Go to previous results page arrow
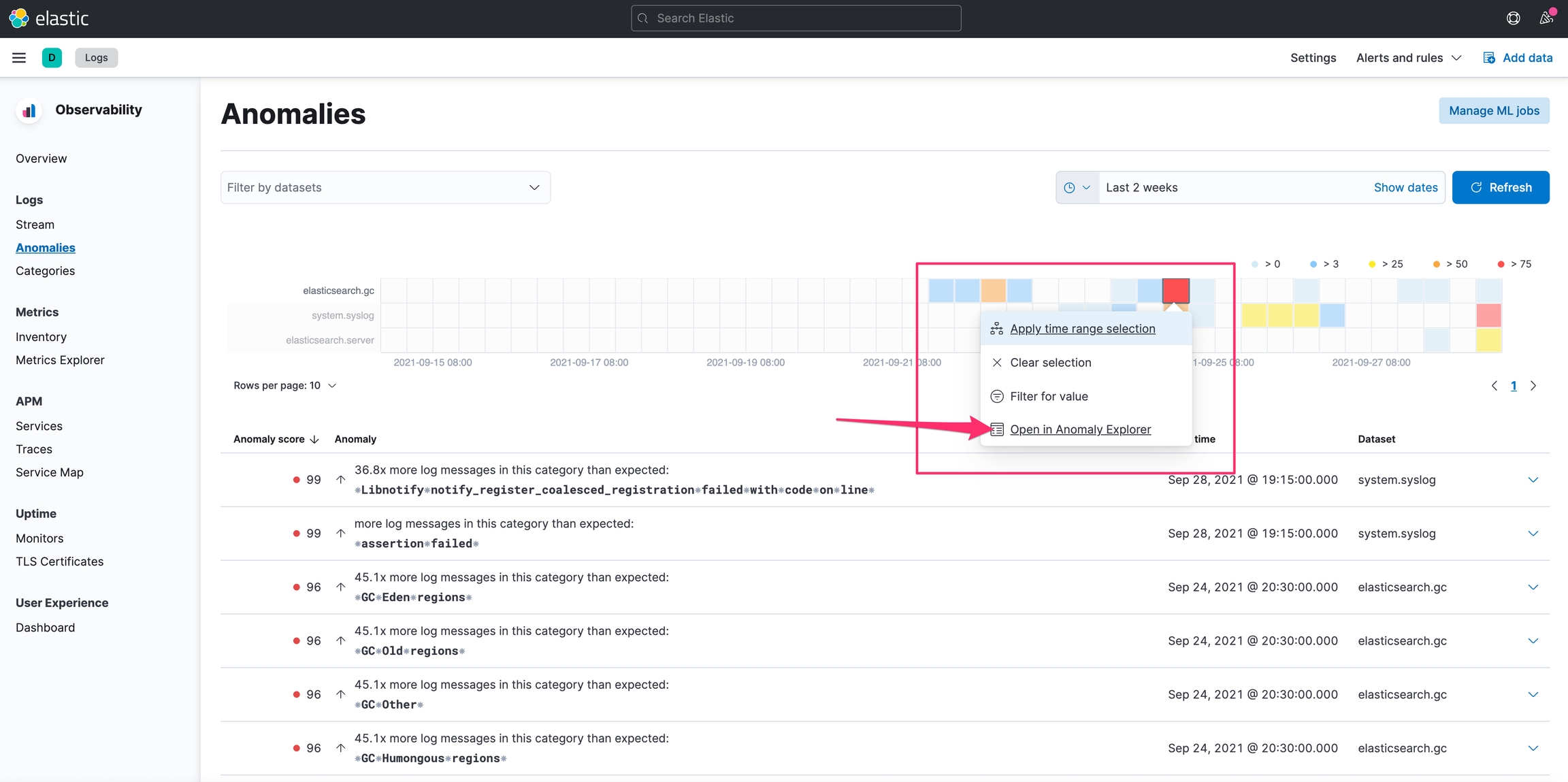The height and width of the screenshot is (782, 1568). [1494, 386]
